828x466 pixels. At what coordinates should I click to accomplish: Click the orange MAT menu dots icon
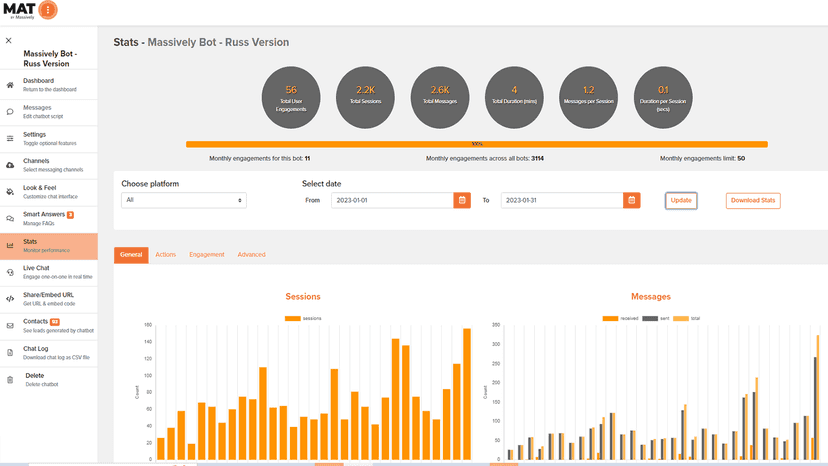[48, 10]
